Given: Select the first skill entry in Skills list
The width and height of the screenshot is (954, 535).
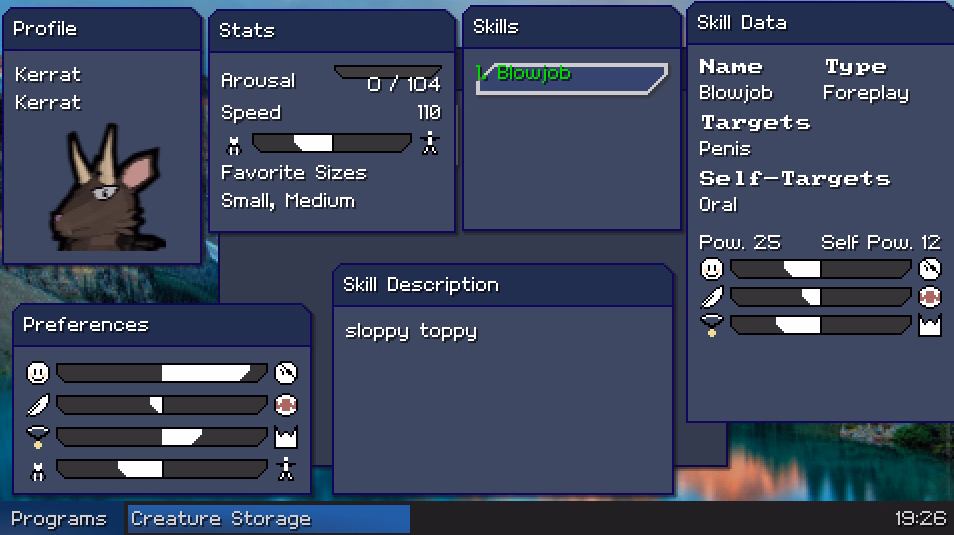Looking at the screenshot, I should pos(571,79).
